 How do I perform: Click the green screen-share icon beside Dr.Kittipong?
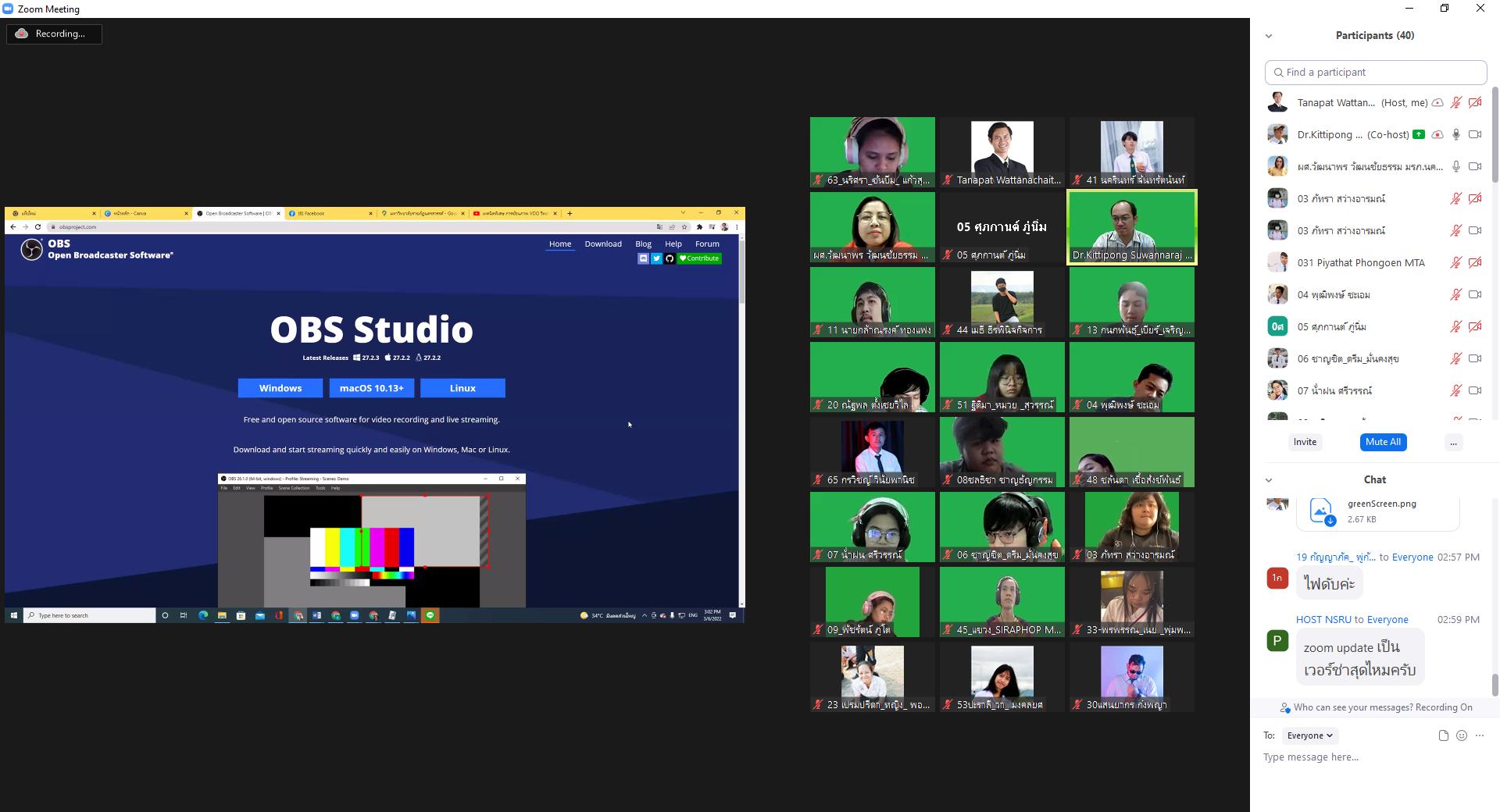pos(1419,134)
